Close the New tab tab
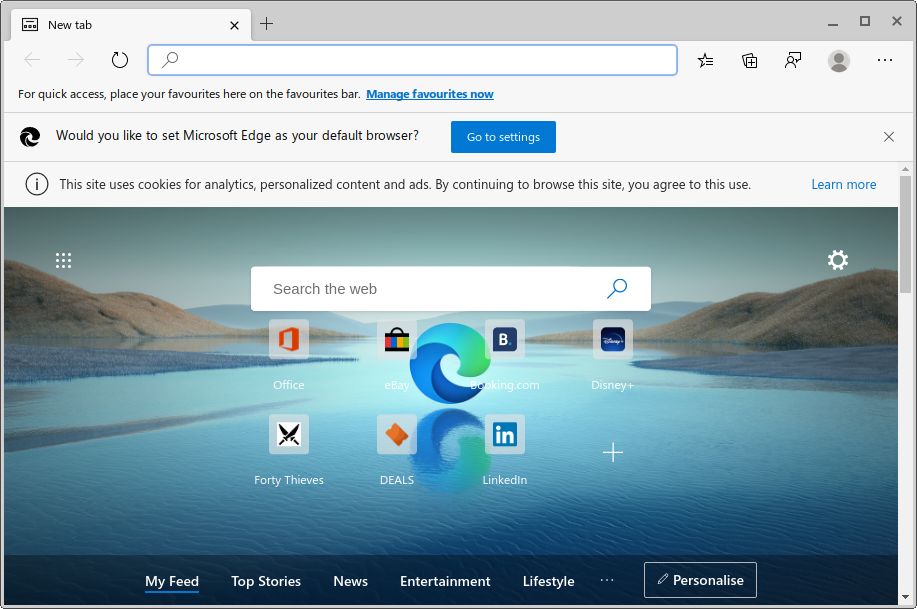Screen dimensions: 917x609 coord(234,25)
